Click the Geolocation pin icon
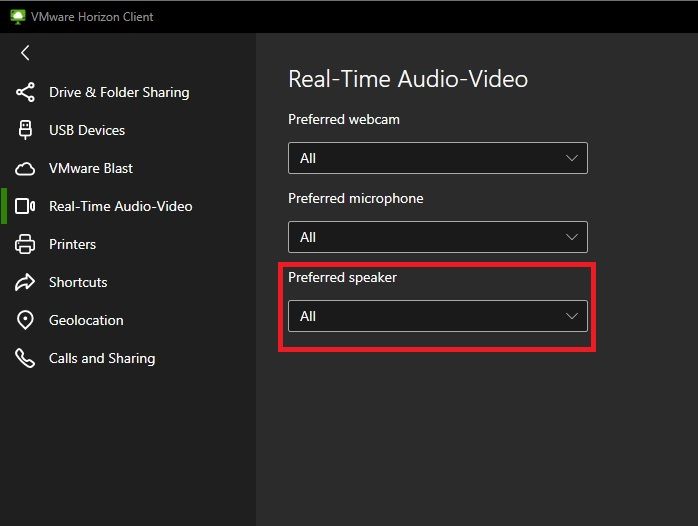Screen dimensions: 698x526 click(25, 320)
